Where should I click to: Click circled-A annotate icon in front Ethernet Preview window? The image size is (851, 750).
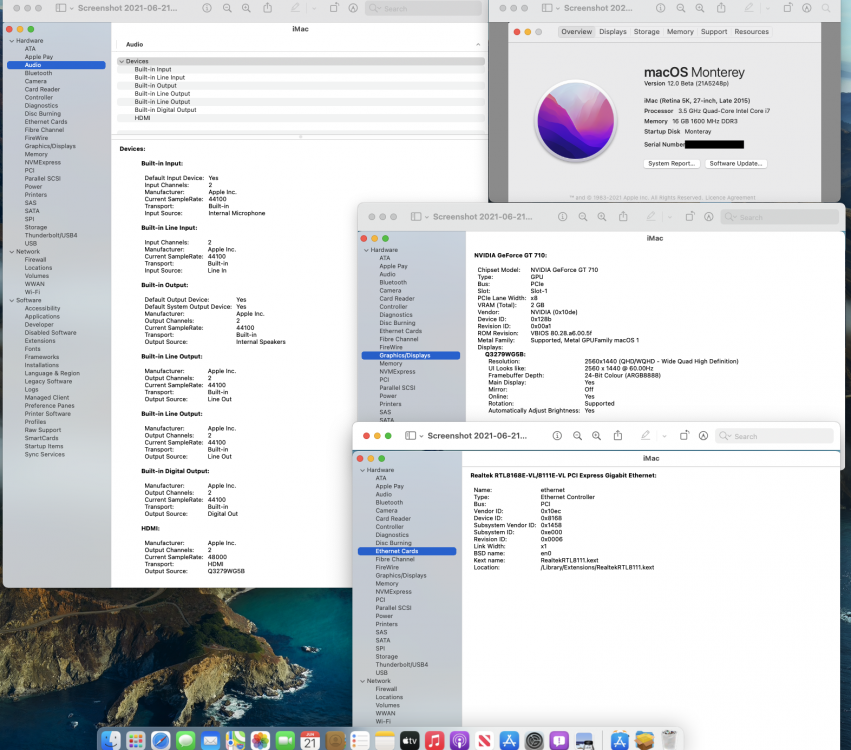click(x=703, y=436)
